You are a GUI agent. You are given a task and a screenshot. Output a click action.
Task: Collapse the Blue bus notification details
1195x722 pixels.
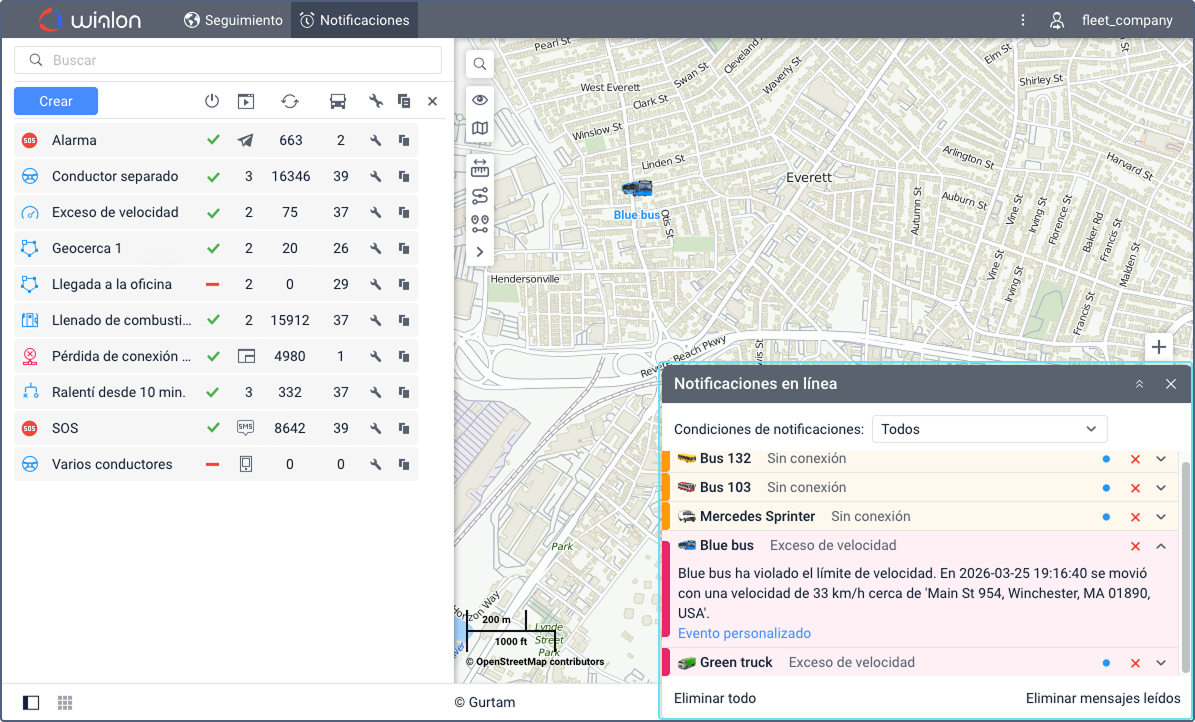tap(1161, 546)
